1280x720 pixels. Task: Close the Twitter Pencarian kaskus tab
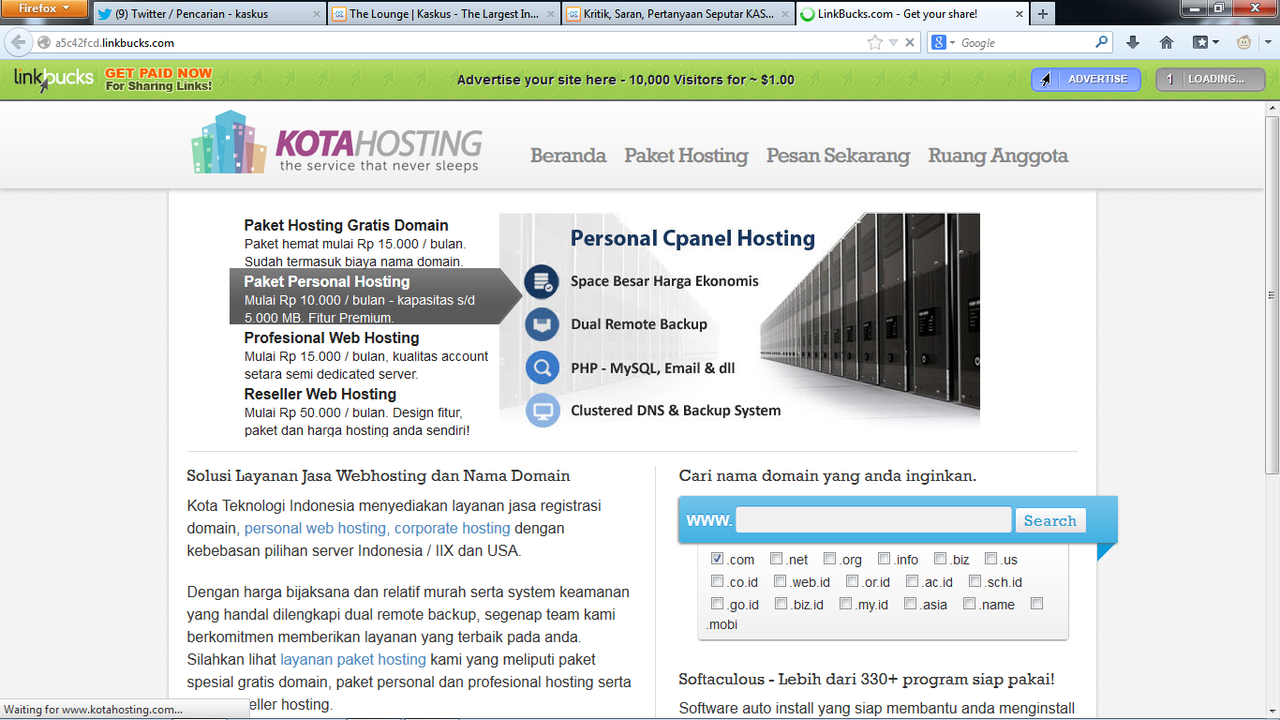click(317, 15)
